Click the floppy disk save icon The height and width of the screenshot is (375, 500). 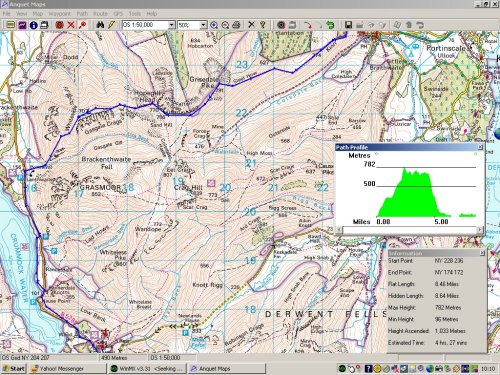tap(348, 25)
